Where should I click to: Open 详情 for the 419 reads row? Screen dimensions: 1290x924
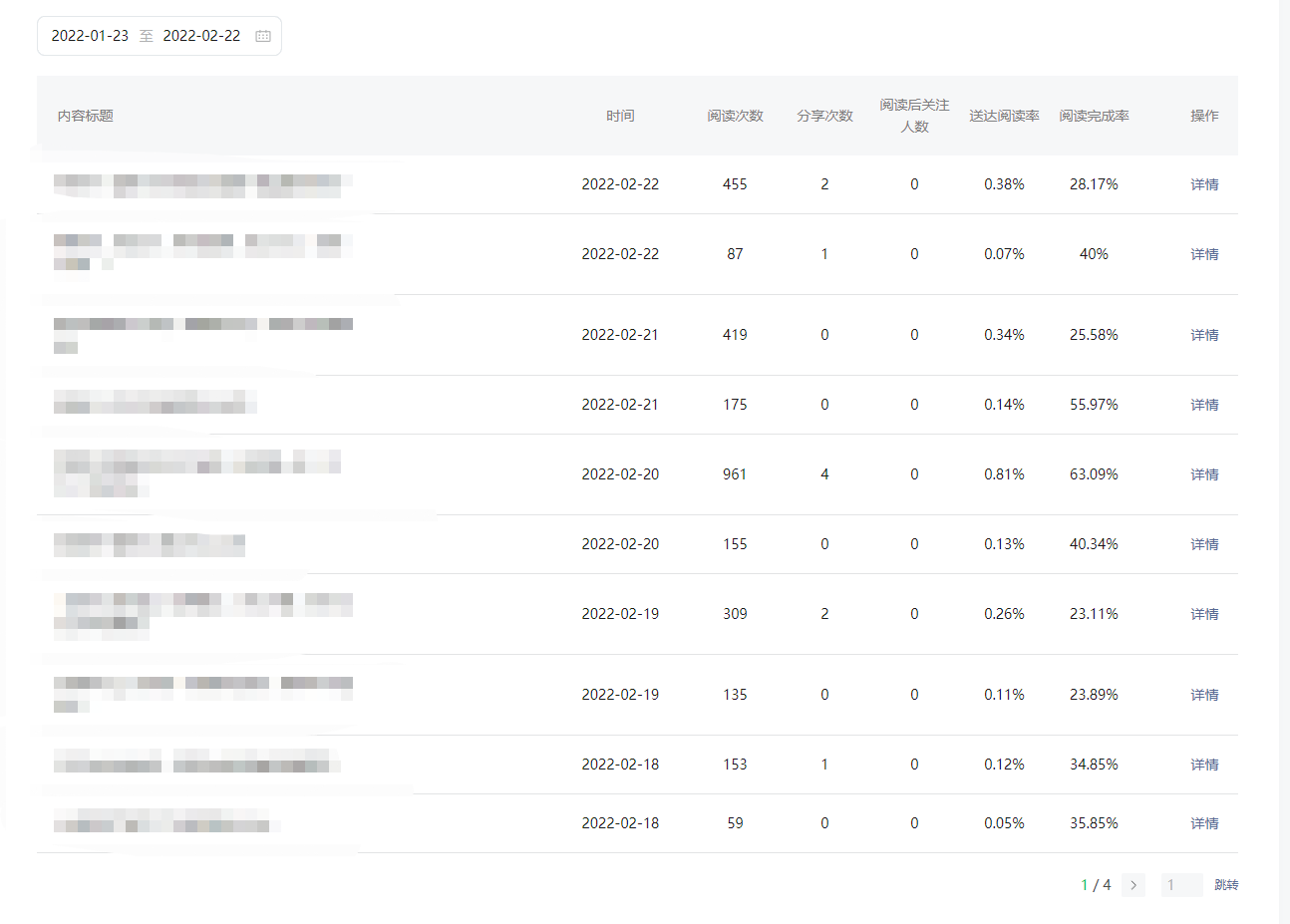tap(1204, 335)
